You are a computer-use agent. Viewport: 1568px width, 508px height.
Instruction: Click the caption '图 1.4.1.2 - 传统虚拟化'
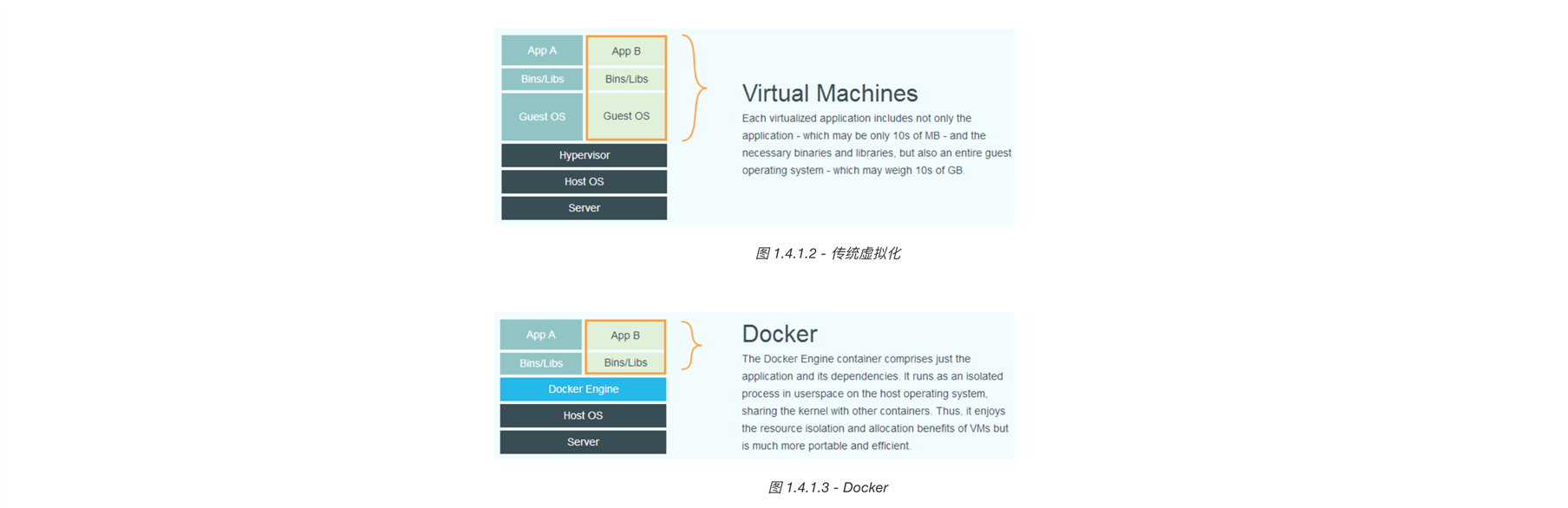(827, 253)
